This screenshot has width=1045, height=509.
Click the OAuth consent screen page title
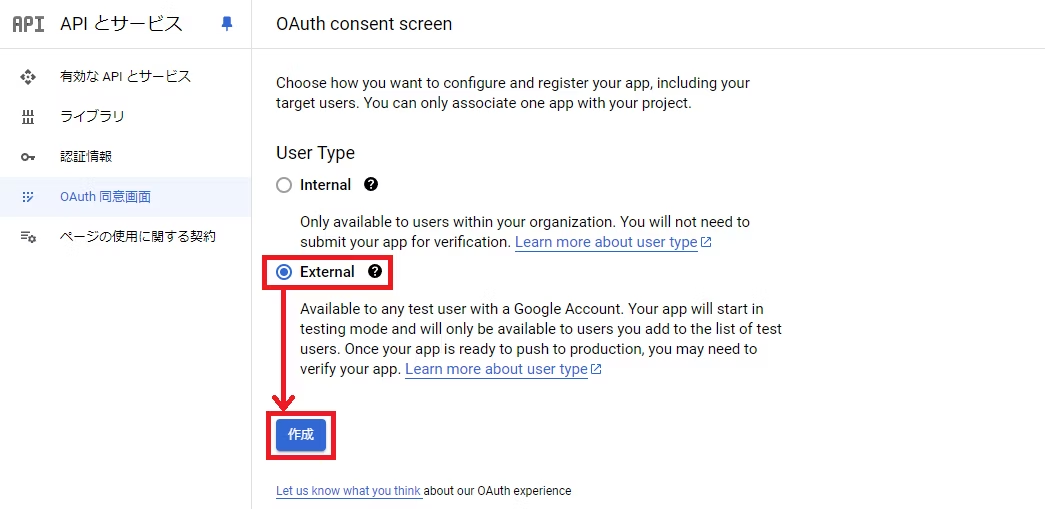pyautogui.click(x=364, y=24)
